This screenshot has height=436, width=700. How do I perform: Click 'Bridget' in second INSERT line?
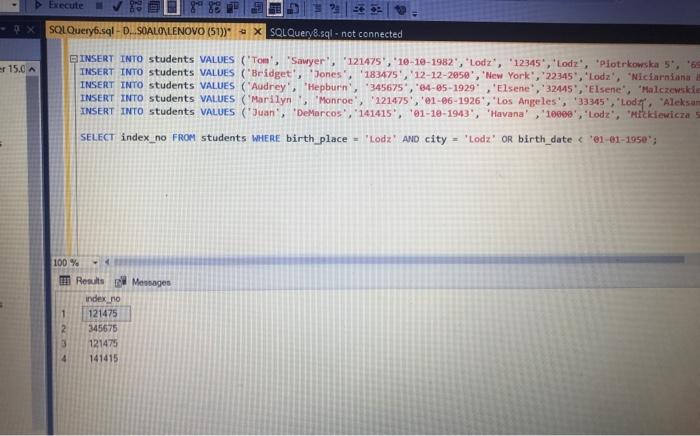pyautogui.click(x=271, y=73)
